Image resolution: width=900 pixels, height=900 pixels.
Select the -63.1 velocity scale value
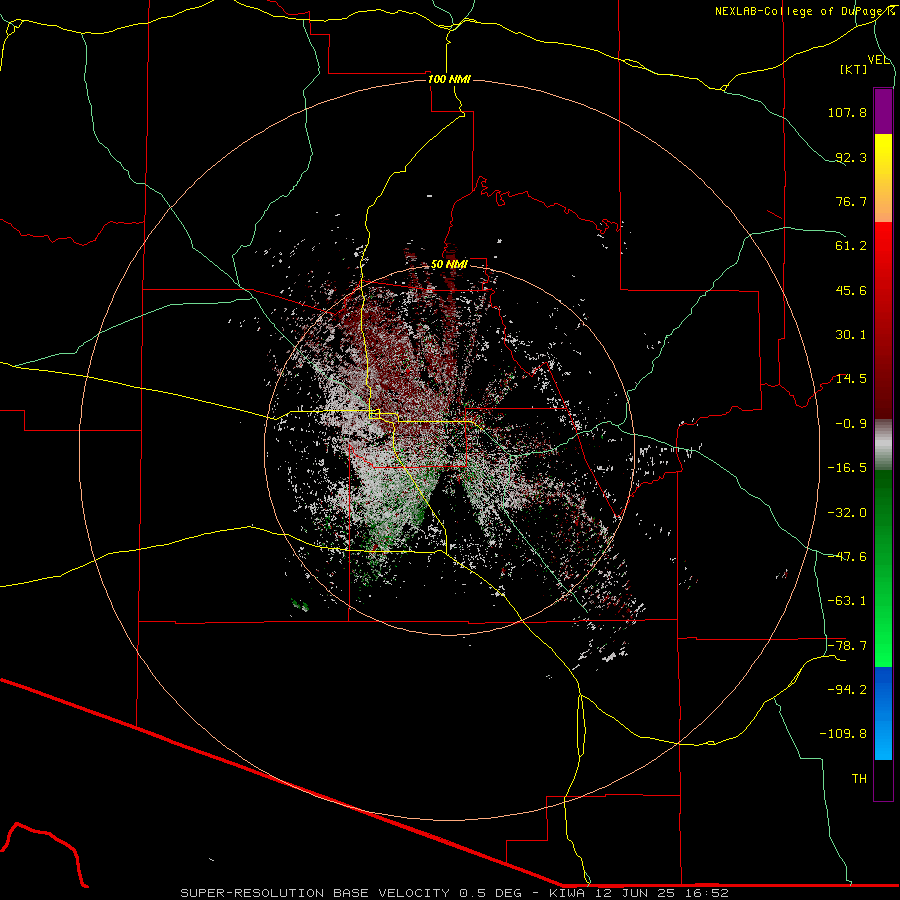point(847,601)
